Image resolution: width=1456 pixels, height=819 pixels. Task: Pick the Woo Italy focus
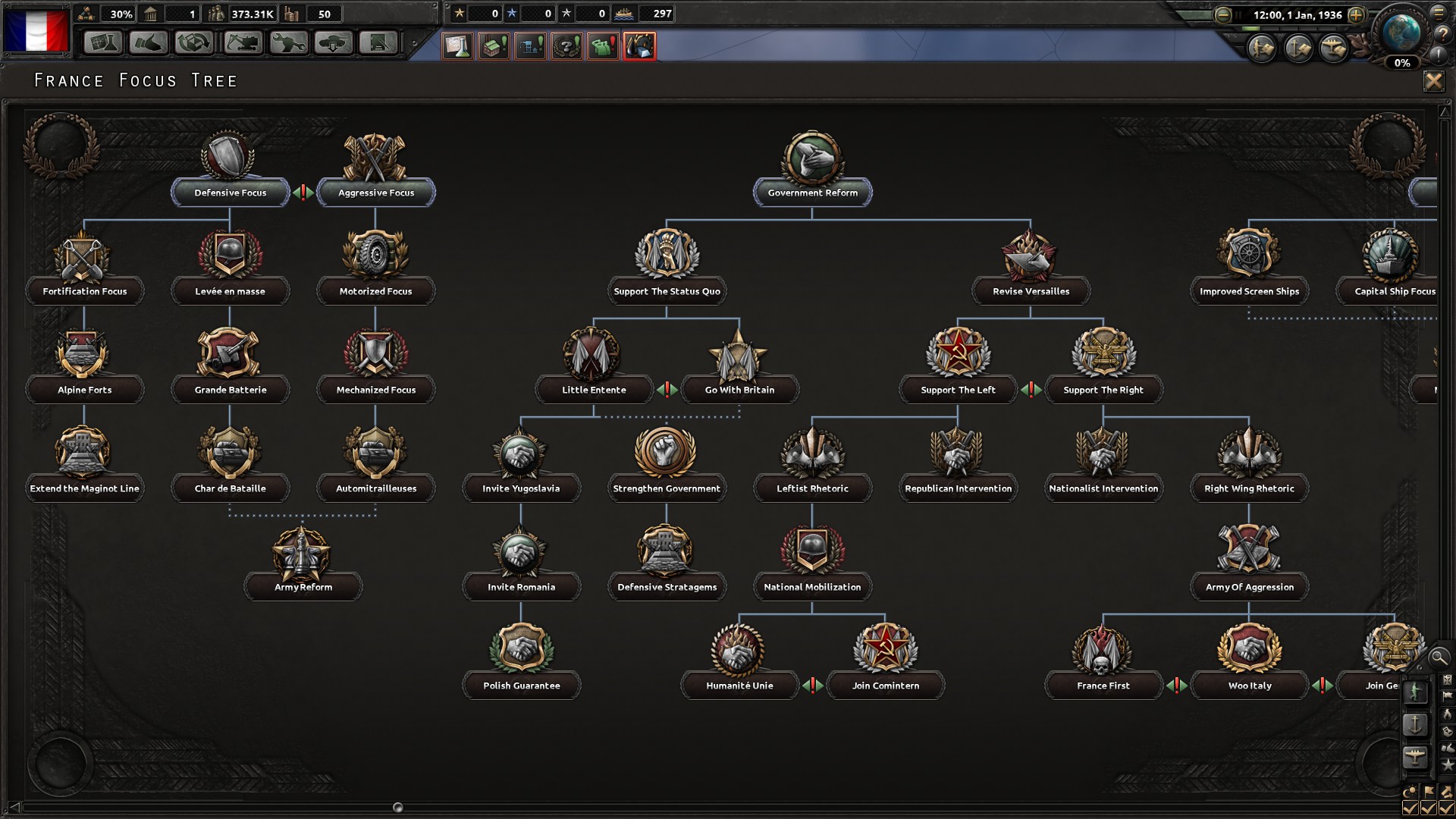click(x=1249, y=686)
